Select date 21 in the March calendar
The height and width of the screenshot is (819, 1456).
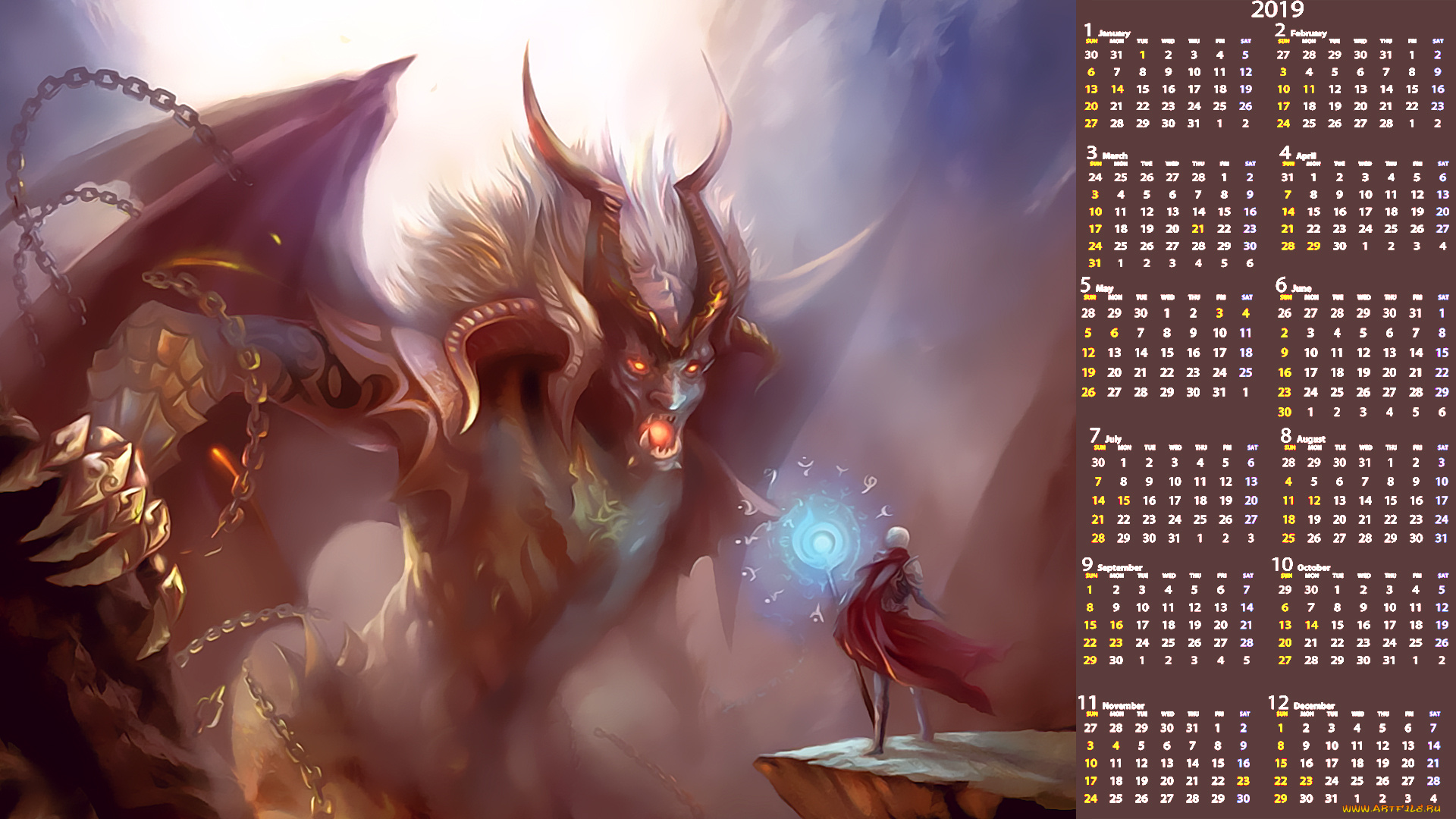pyautogui.click(x=1198, y=229)
